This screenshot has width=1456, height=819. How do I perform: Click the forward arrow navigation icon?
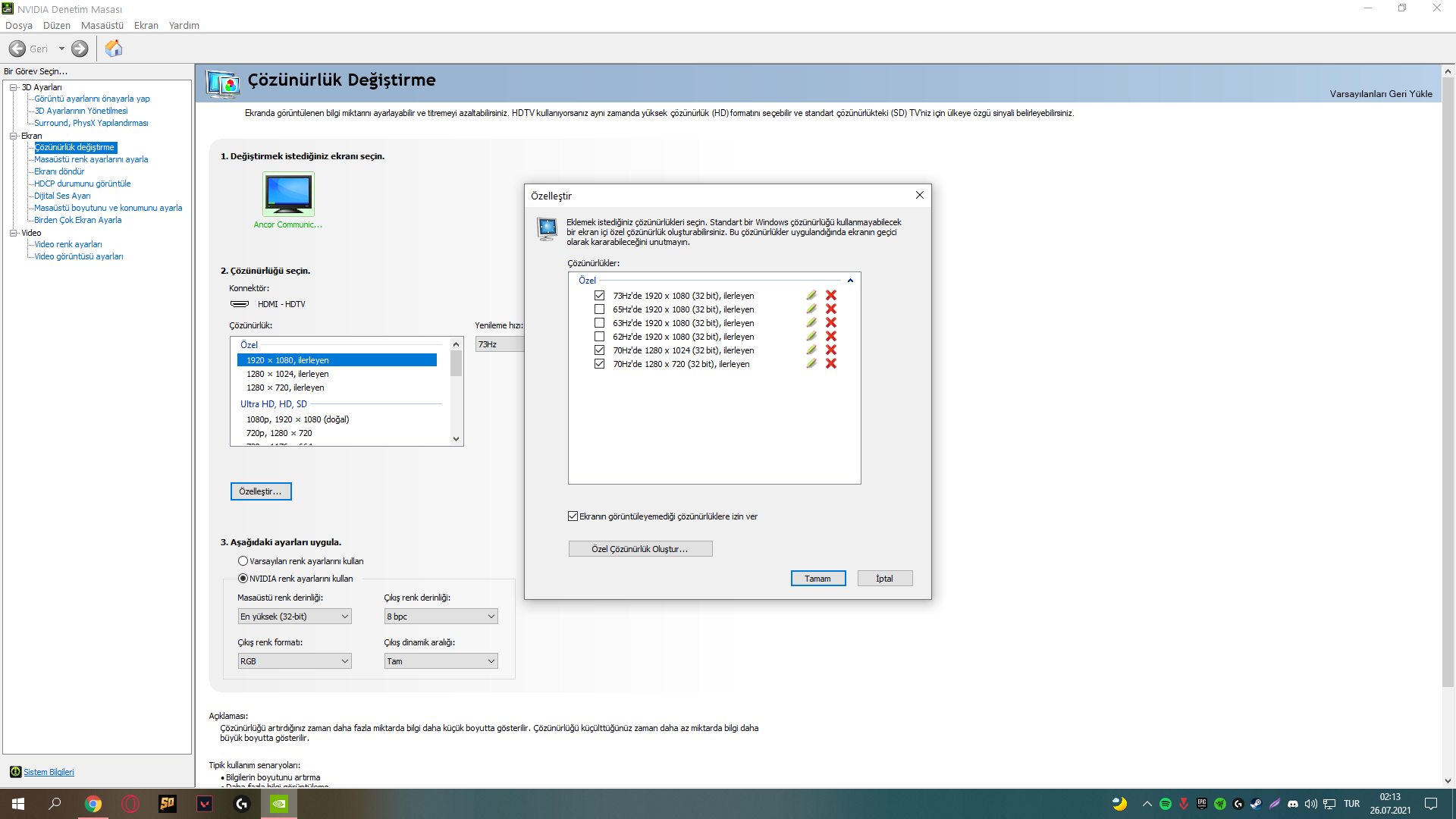(x=80, y=49)
